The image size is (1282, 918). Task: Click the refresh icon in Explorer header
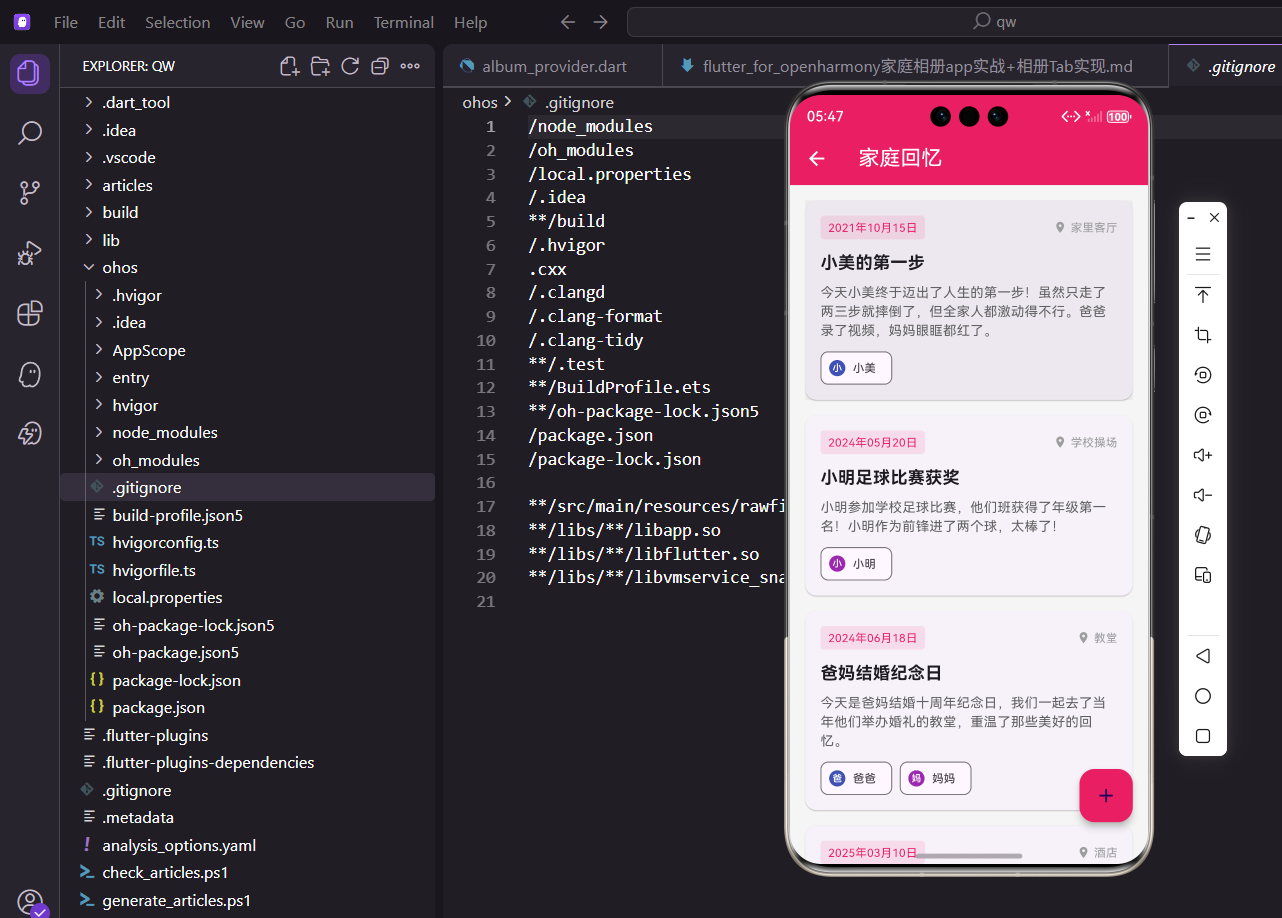(350, 65)
